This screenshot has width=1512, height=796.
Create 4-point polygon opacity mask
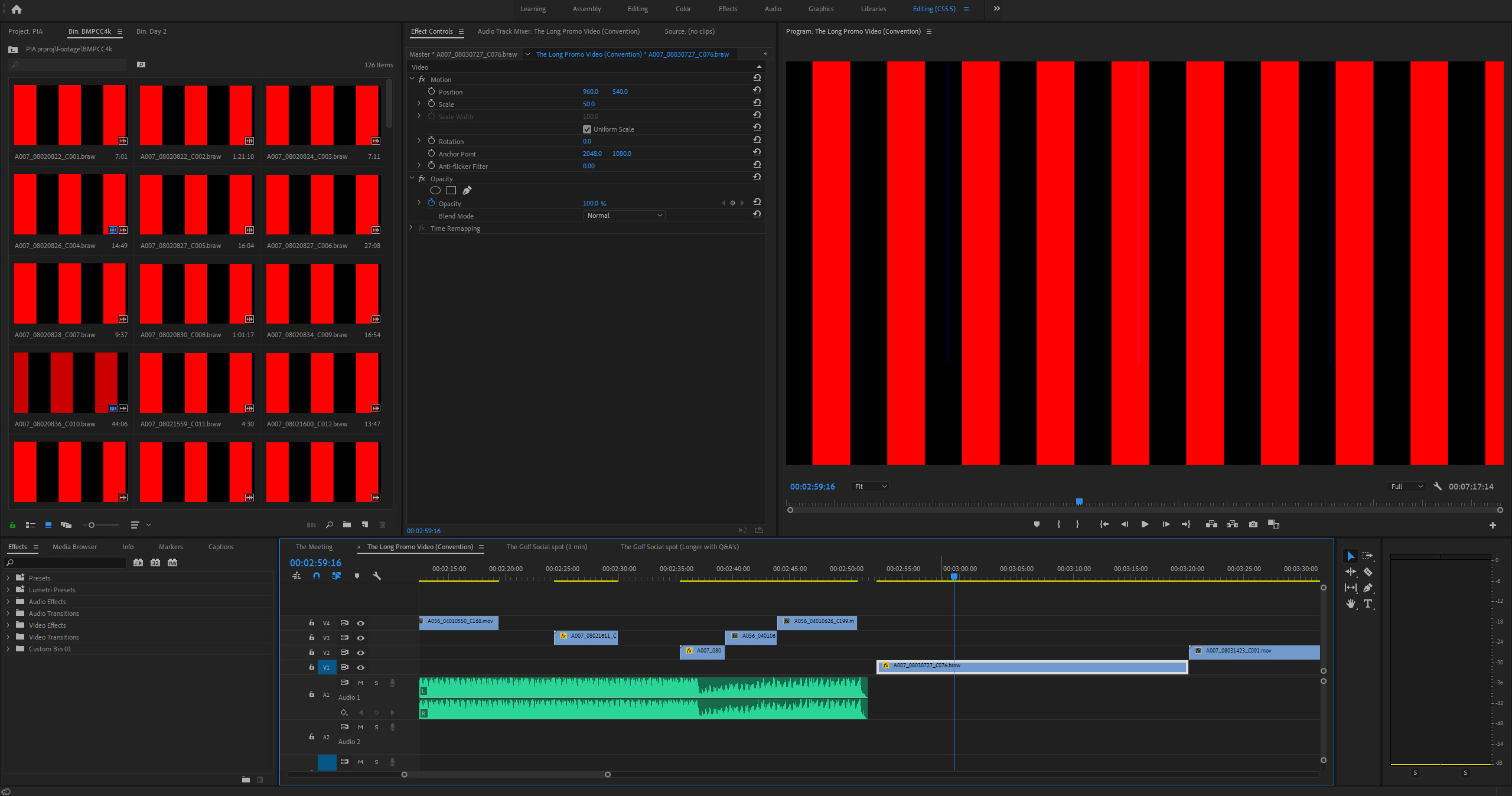click(x=451, y=190)
